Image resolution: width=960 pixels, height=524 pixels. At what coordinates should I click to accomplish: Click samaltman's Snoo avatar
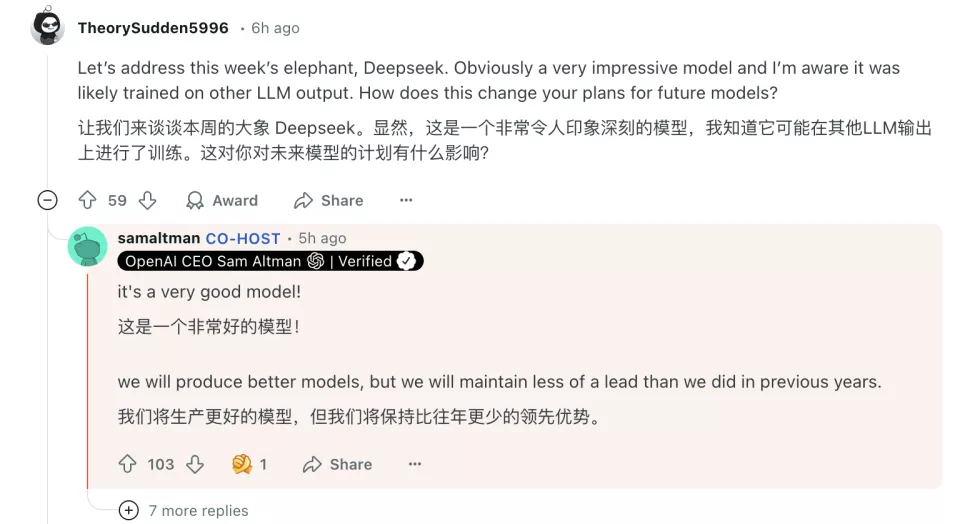[88, 246]
